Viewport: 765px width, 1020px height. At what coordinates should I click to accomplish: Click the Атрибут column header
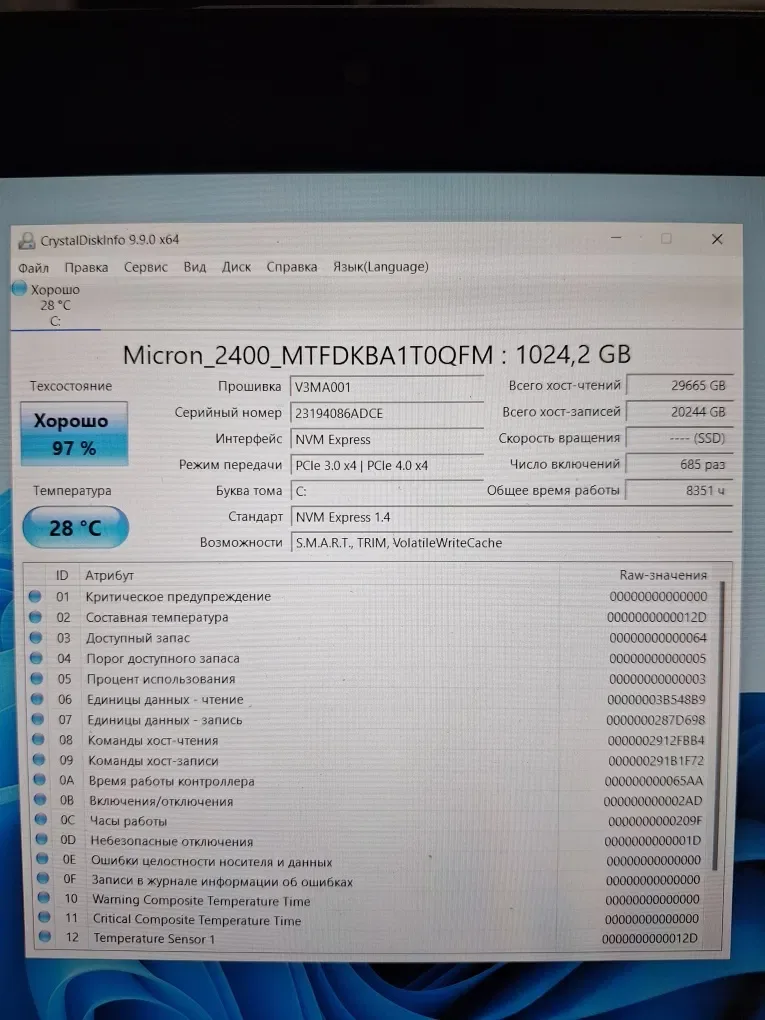click(109, 575)
